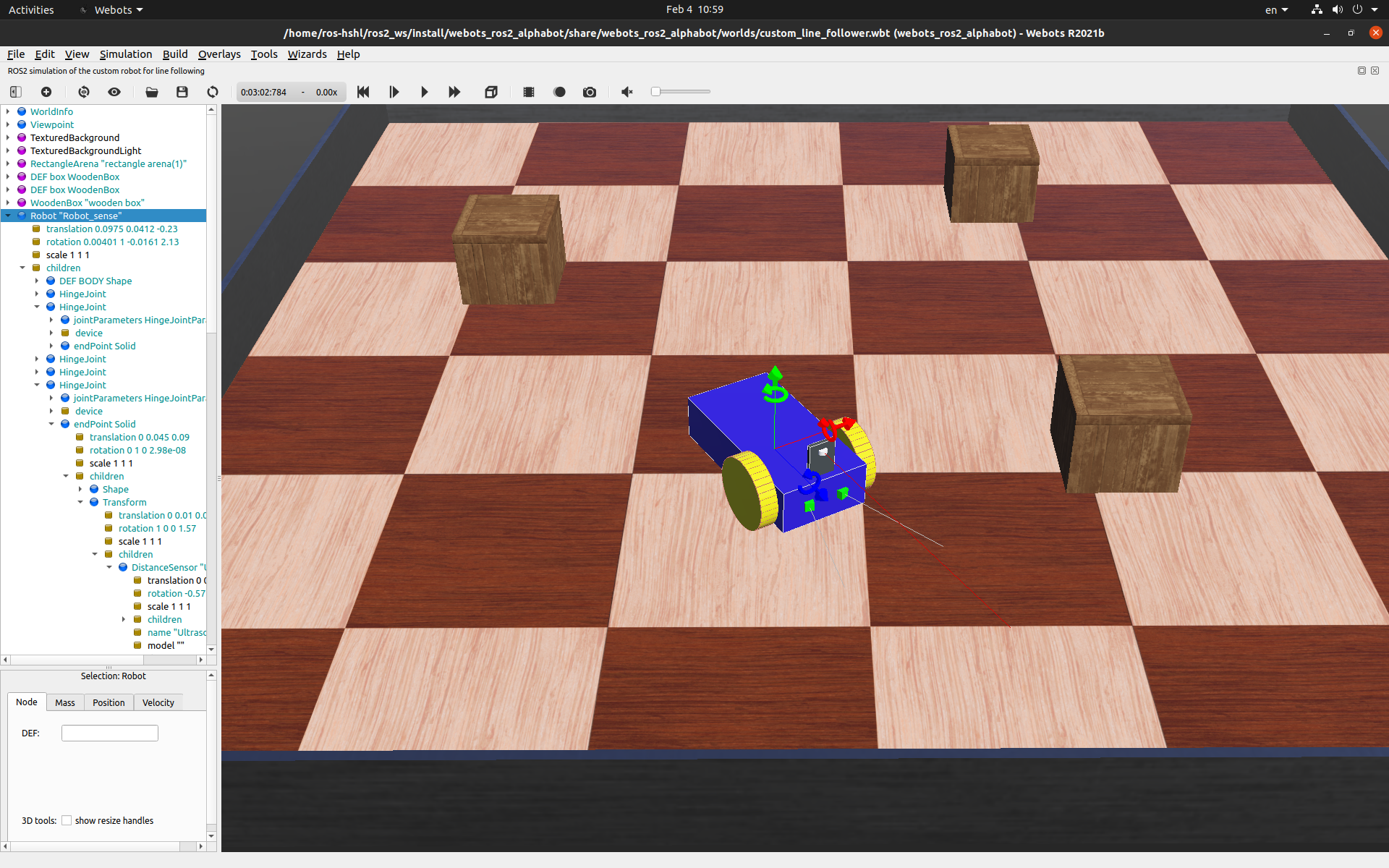Click the Open world folder icon

click(x=152, y=92)
